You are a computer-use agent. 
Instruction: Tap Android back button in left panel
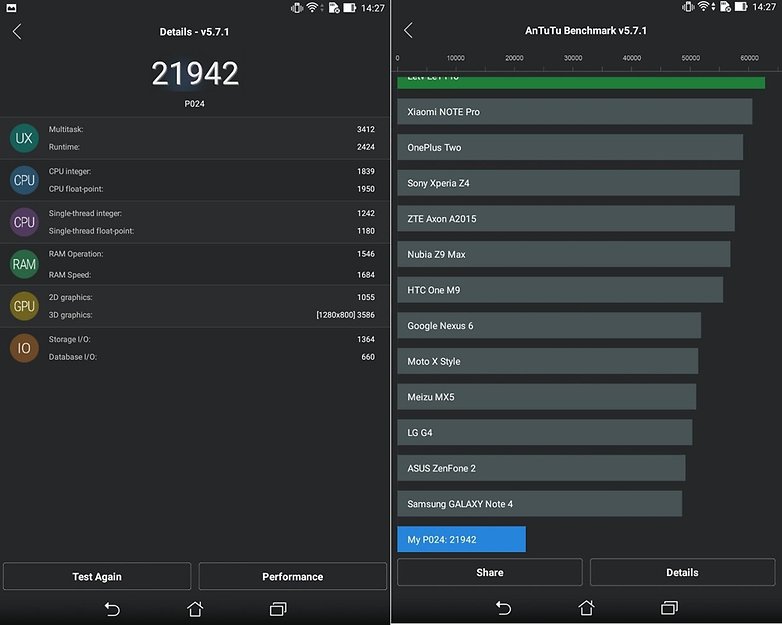(112, 609)
